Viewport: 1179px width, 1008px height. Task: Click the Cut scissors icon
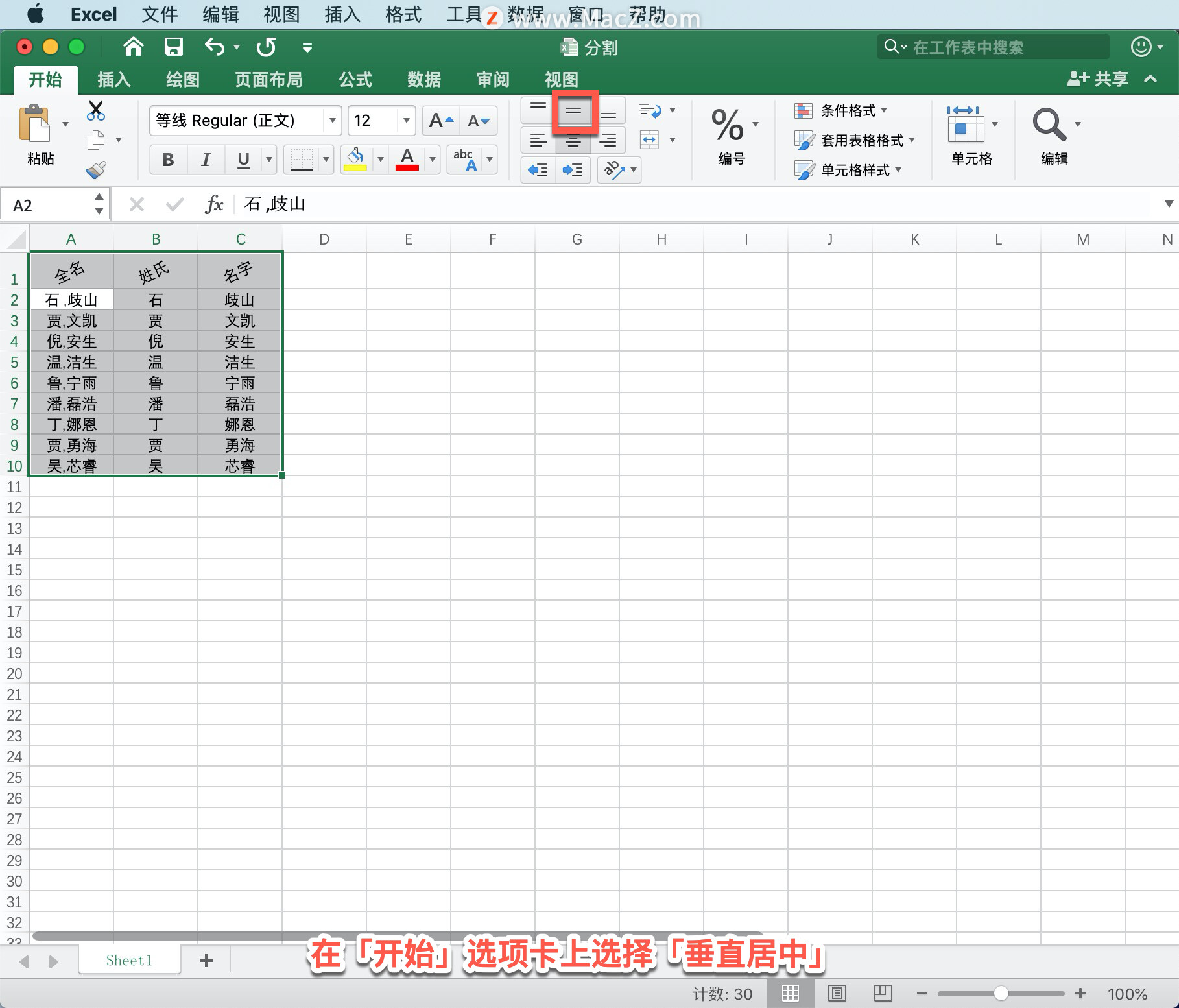point(96,110)
